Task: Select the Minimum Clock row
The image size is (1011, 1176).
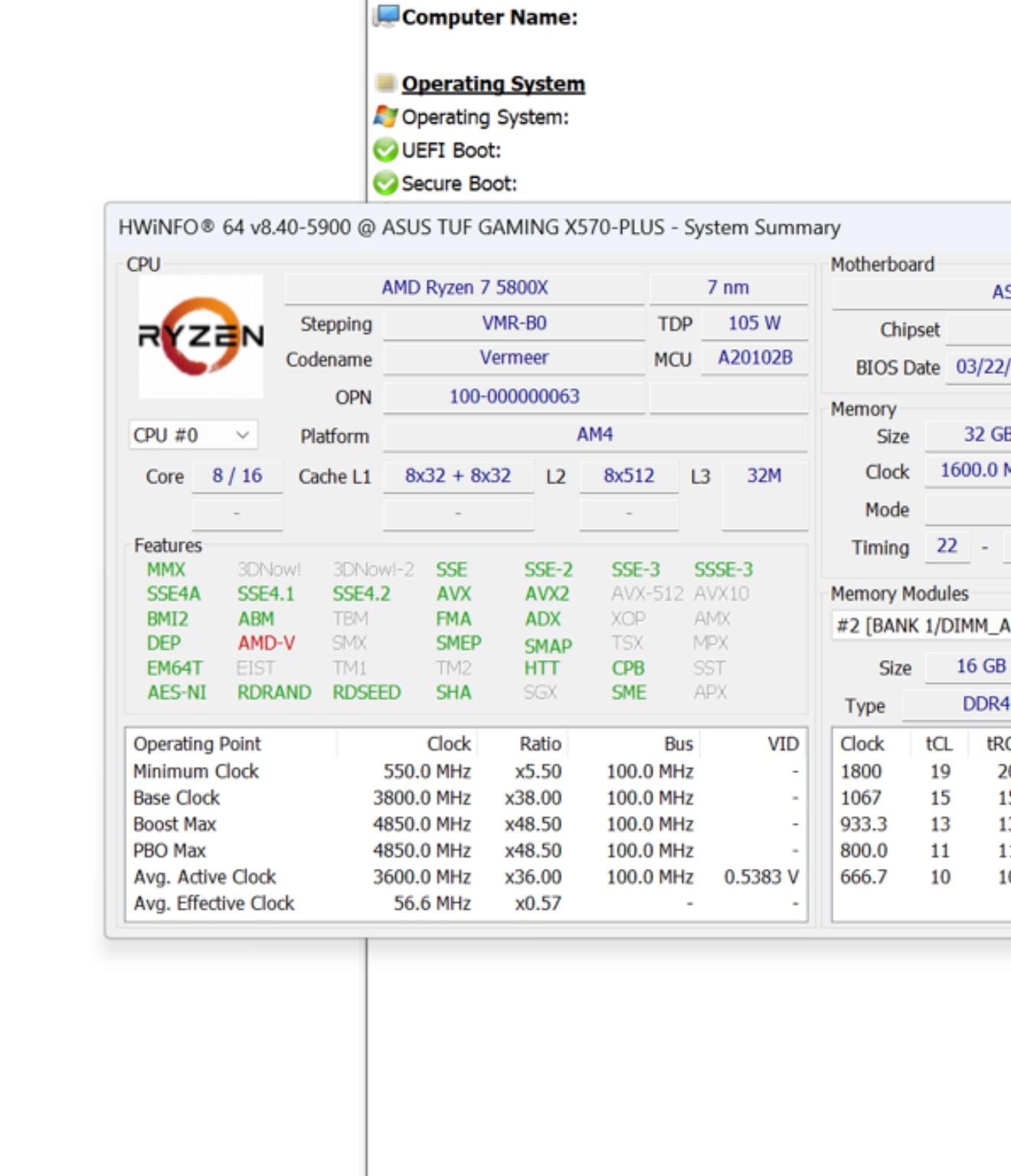Action: pos(466,772)
